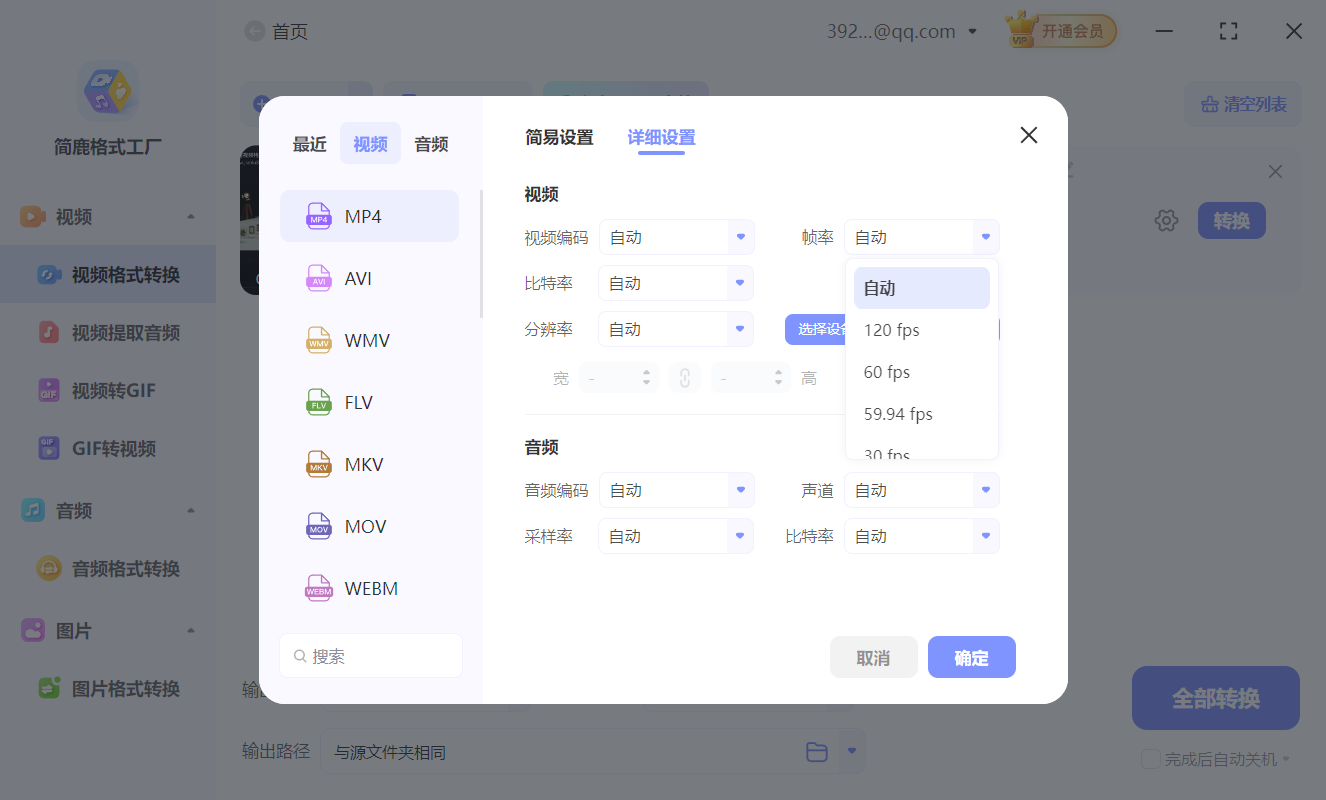Screen dimensions: 1326x800
Task: Open the 采样率 dropdown
Action: pyautogui.click(x=675, y=536)
